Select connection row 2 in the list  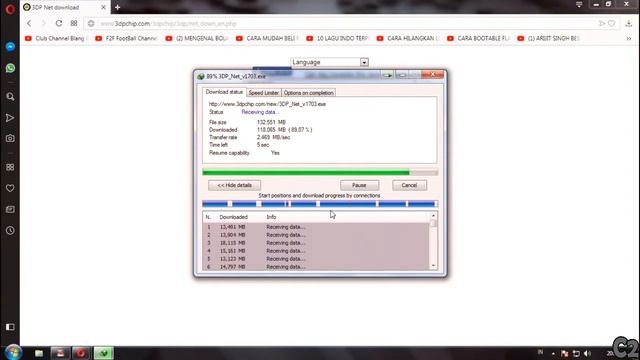pos(316,235)
